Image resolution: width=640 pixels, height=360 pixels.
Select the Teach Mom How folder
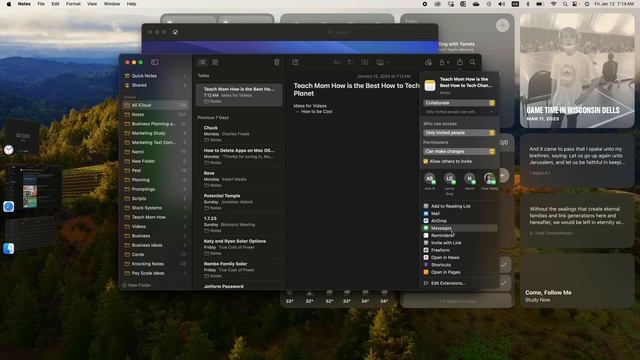(155, 217)
